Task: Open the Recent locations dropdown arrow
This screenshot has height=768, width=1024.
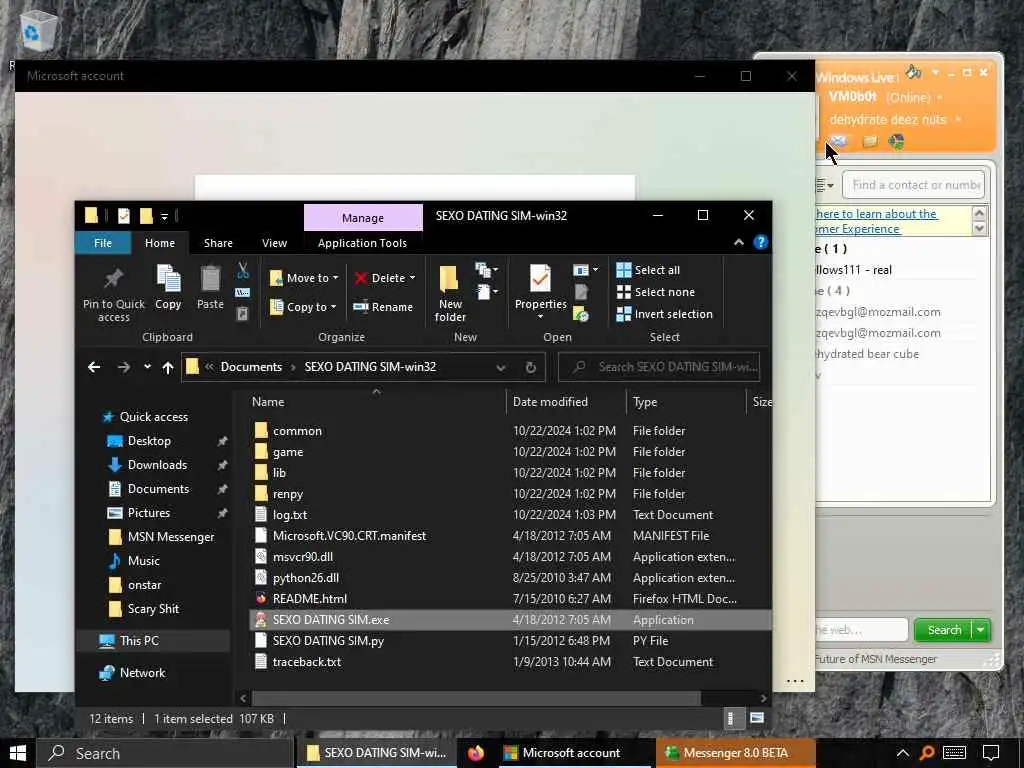Action: pyautogui.click(x=148, y=367)
